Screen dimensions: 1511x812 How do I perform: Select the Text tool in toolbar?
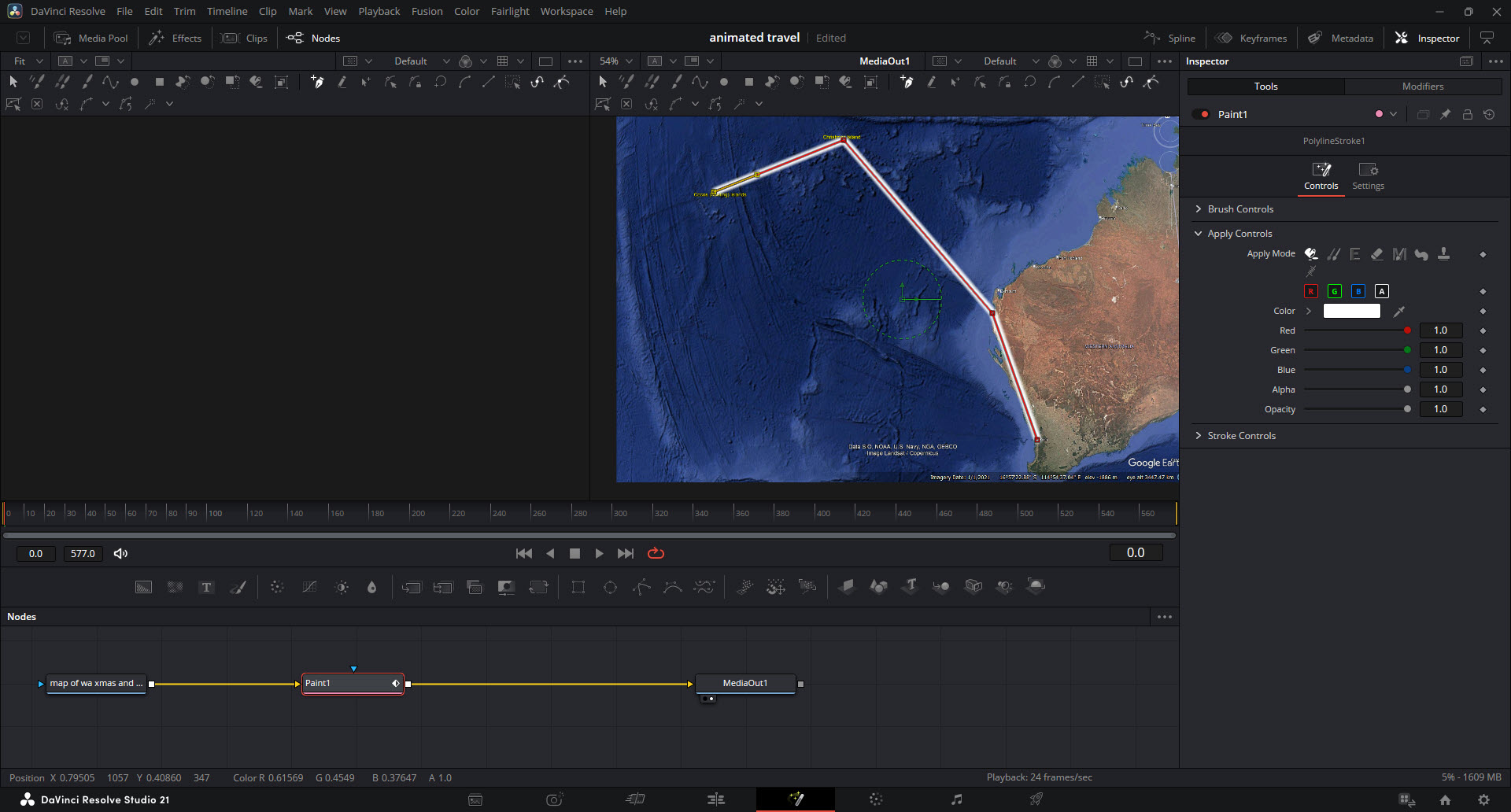pyautogui.click(x=206, y=587)
